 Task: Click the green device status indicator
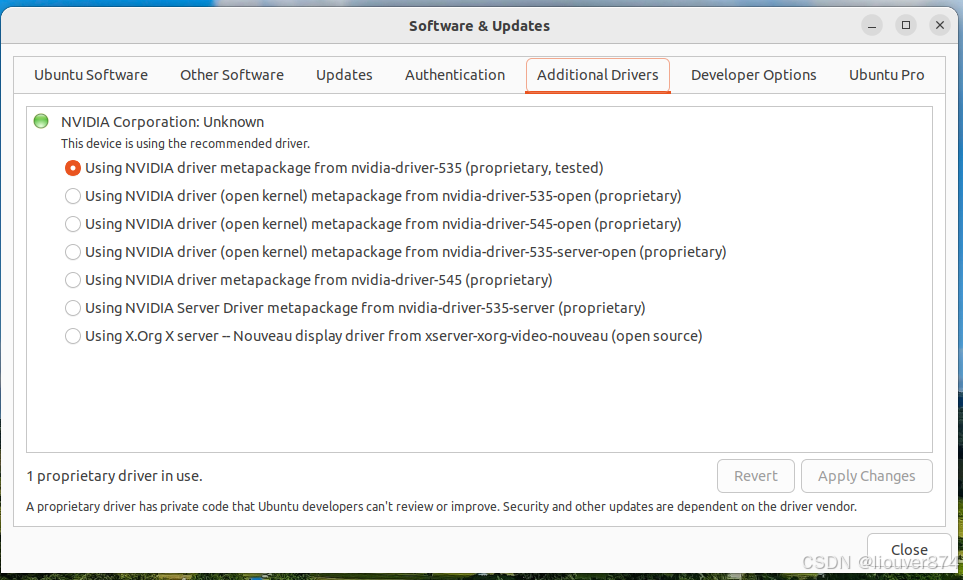coord(41,121)
